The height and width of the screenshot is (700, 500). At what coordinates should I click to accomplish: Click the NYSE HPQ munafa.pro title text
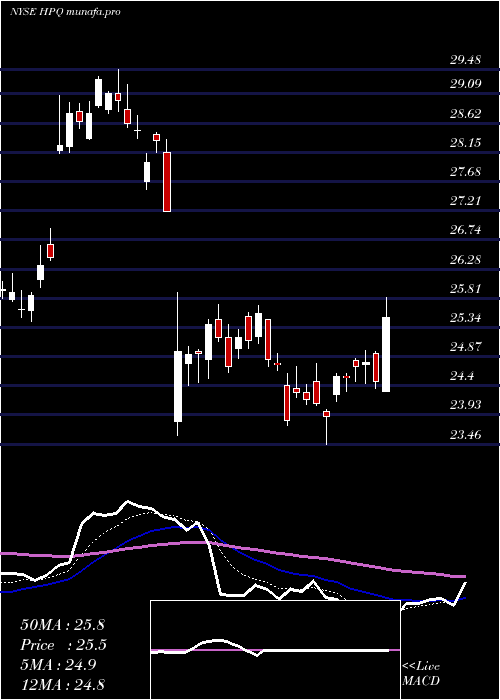tap(65, 12)
